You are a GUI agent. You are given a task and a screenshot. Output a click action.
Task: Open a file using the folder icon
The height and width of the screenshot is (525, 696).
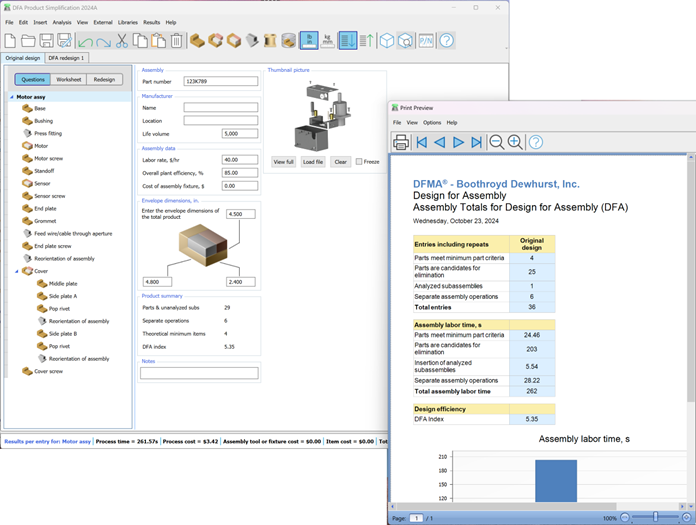[x=28, y=41]
